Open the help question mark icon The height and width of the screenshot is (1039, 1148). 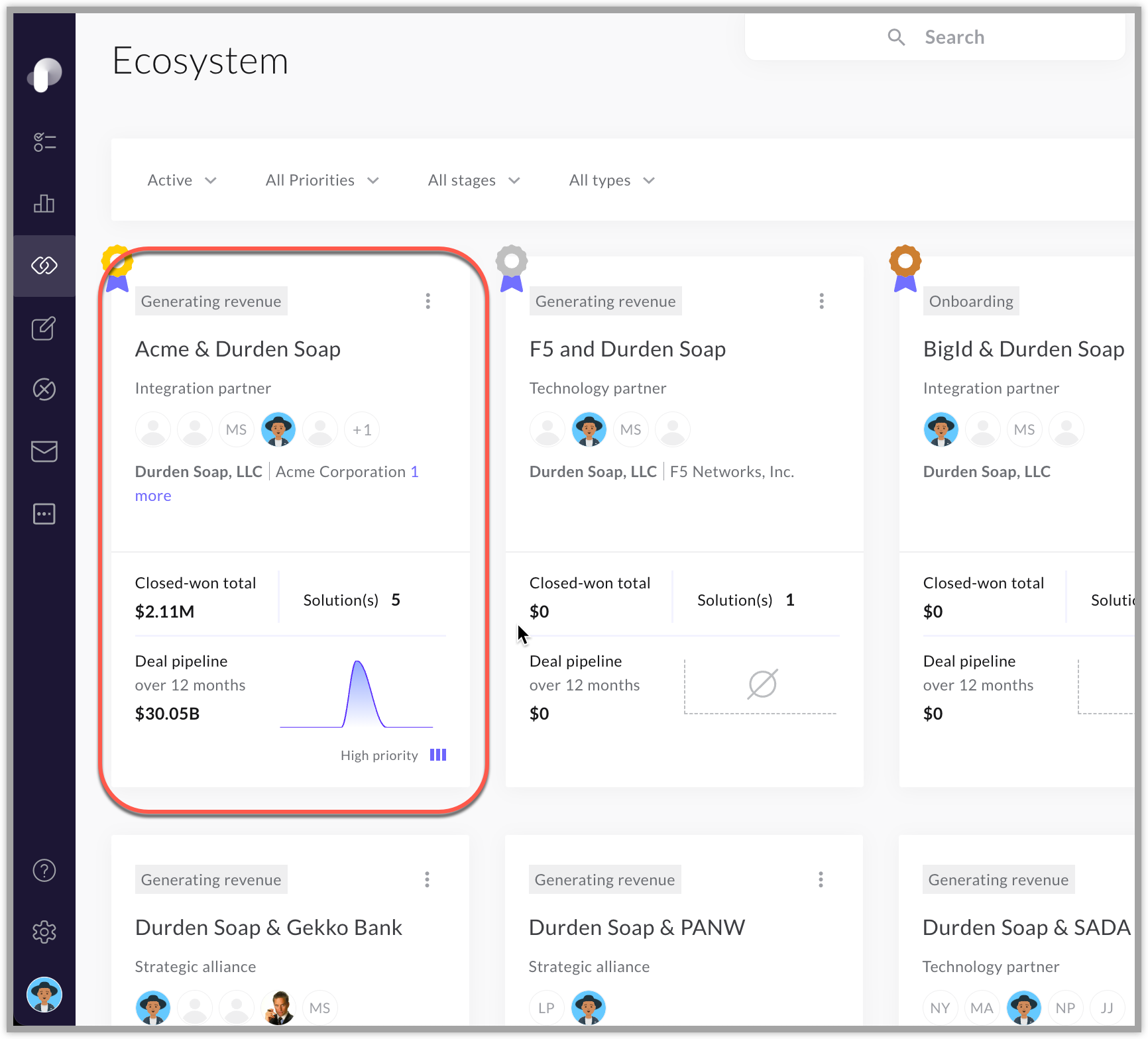click(44, 870)
